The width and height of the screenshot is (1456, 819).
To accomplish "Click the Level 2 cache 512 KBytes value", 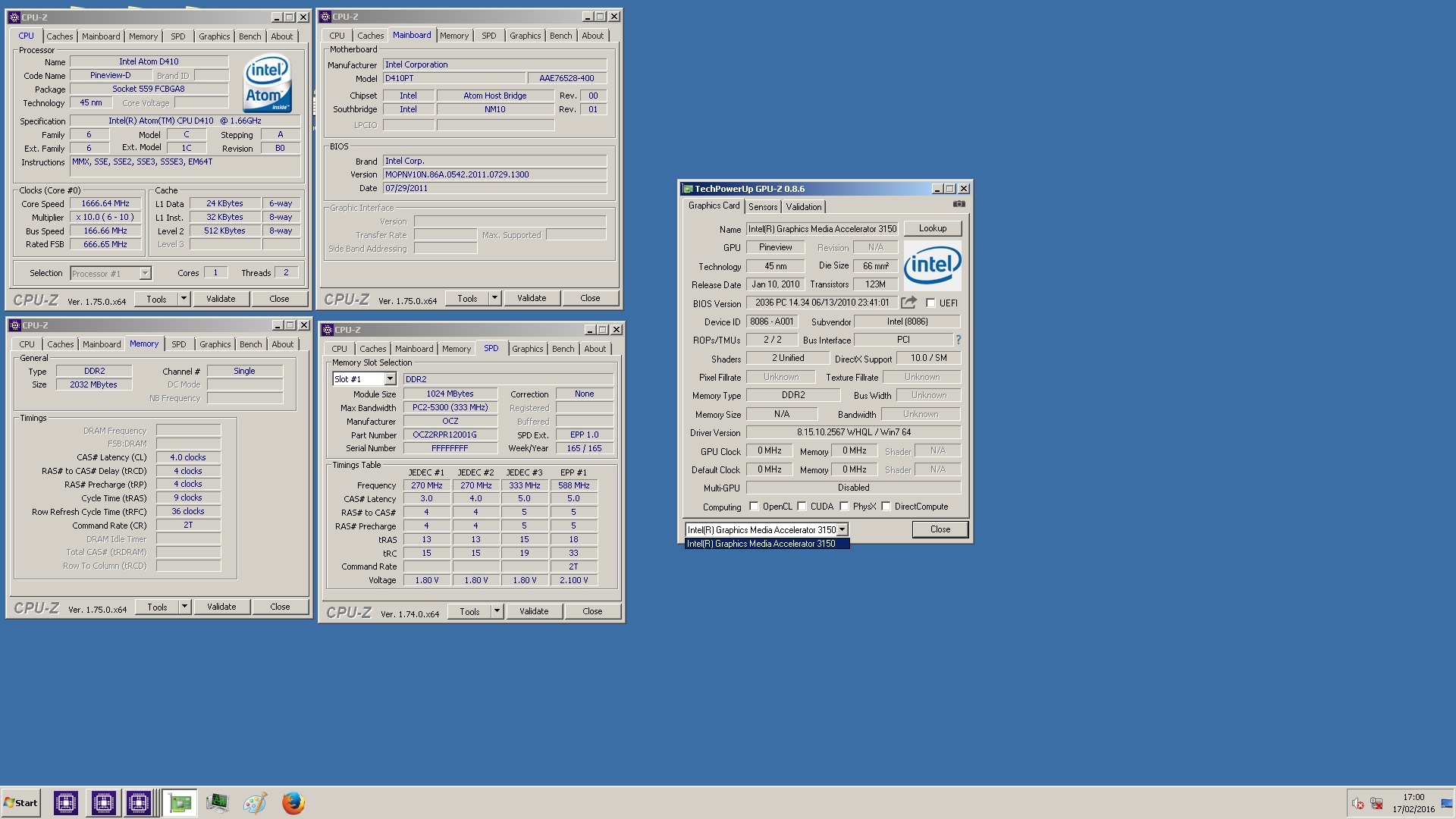I will [x=224, y=231].
